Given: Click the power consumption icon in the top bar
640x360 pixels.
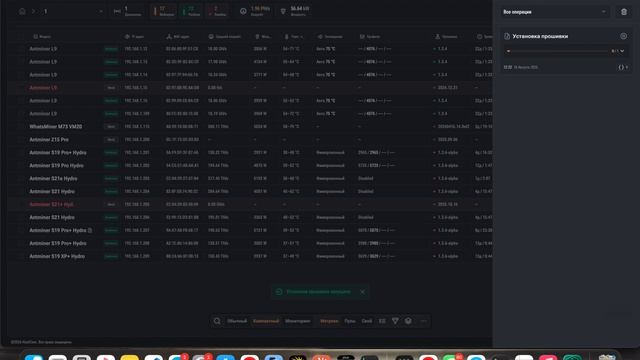Looking at the screenshot, I should click(283, 11).
